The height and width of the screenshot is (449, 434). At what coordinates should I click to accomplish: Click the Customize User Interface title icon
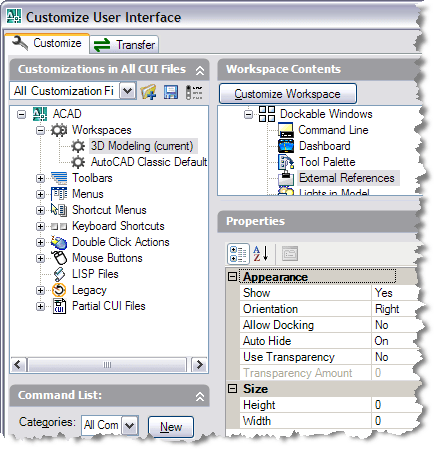click(14, 16)
